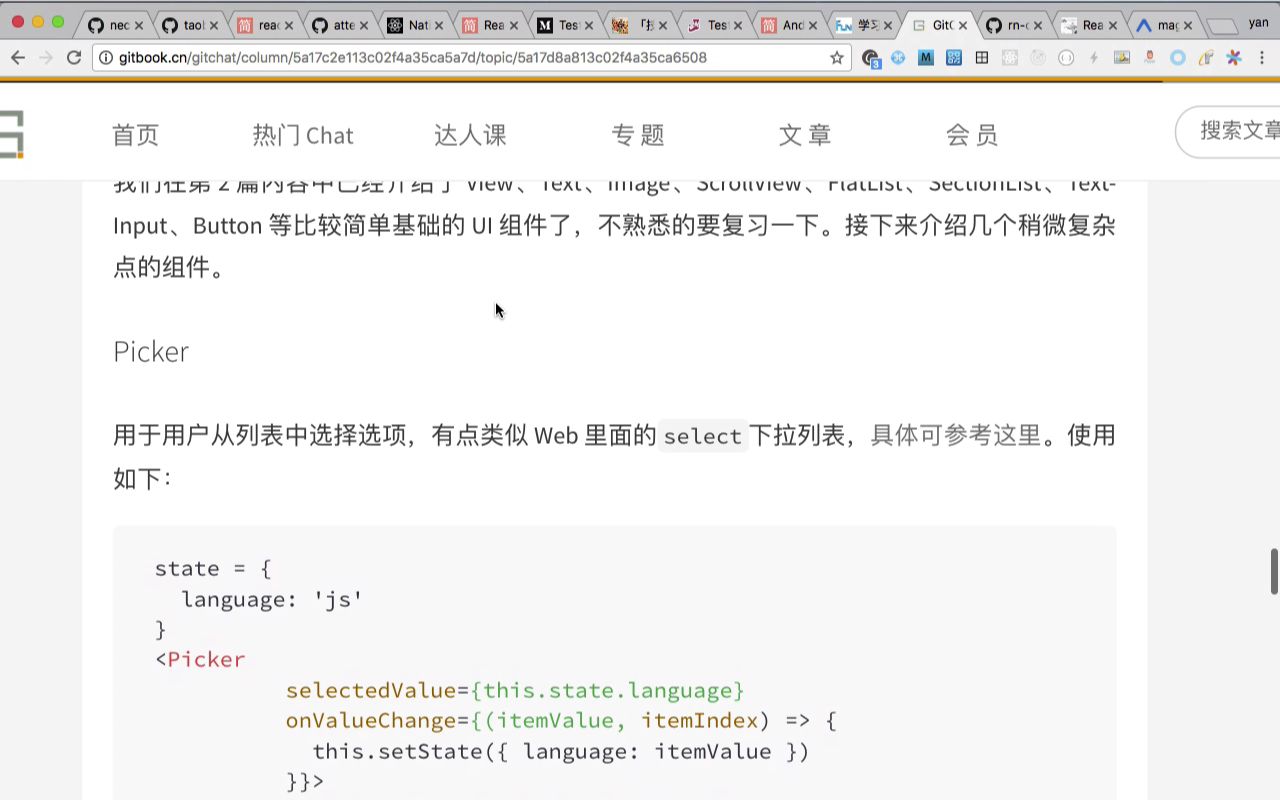Viewport: 1280px width, 800px height.
Task: Click the "language: 'js'" code line
Action: pyautogui.click(x=272, y=599)
